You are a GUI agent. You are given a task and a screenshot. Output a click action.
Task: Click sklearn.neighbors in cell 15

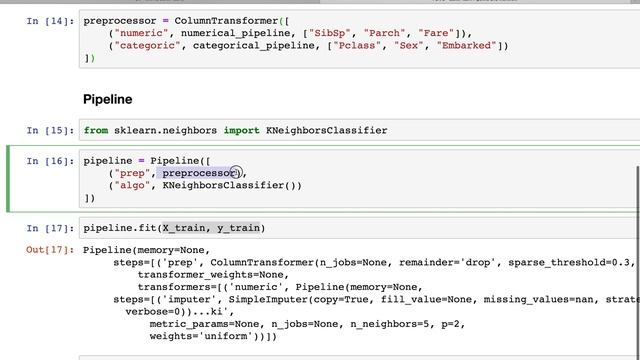click(x=165, y=130)
